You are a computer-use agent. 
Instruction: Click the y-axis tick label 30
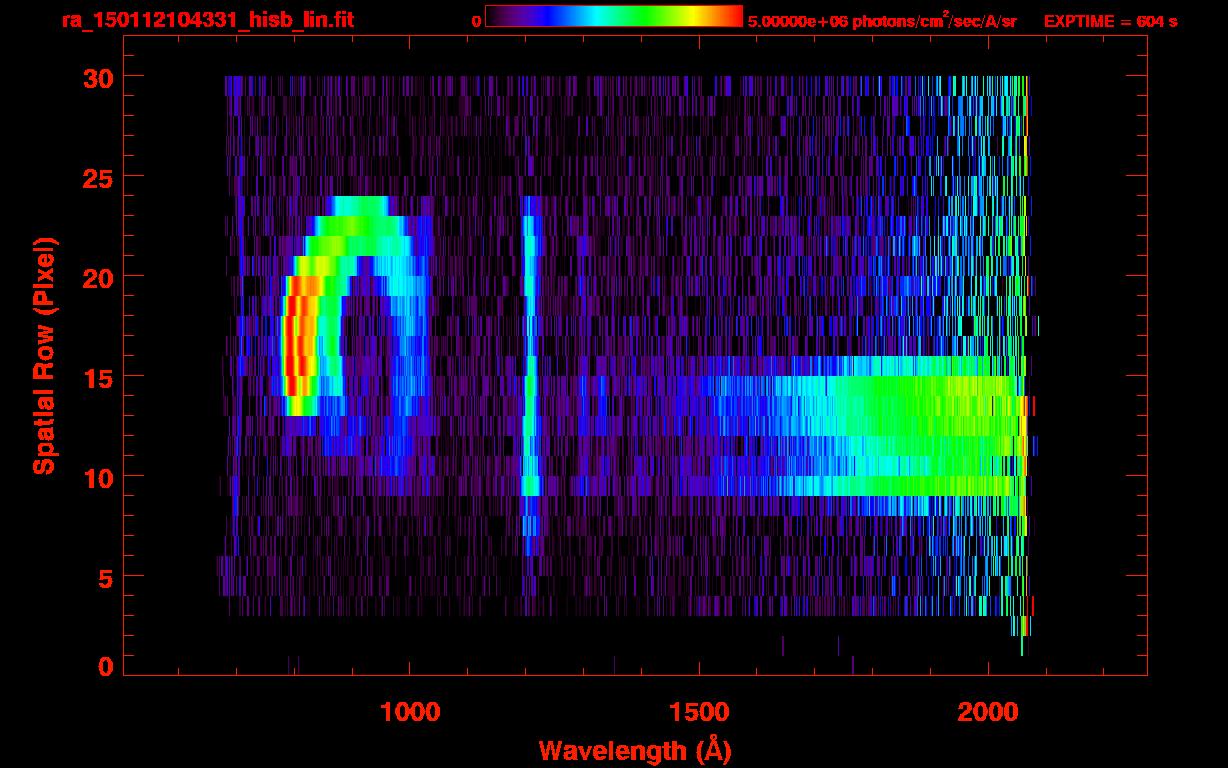coord(97,77)
